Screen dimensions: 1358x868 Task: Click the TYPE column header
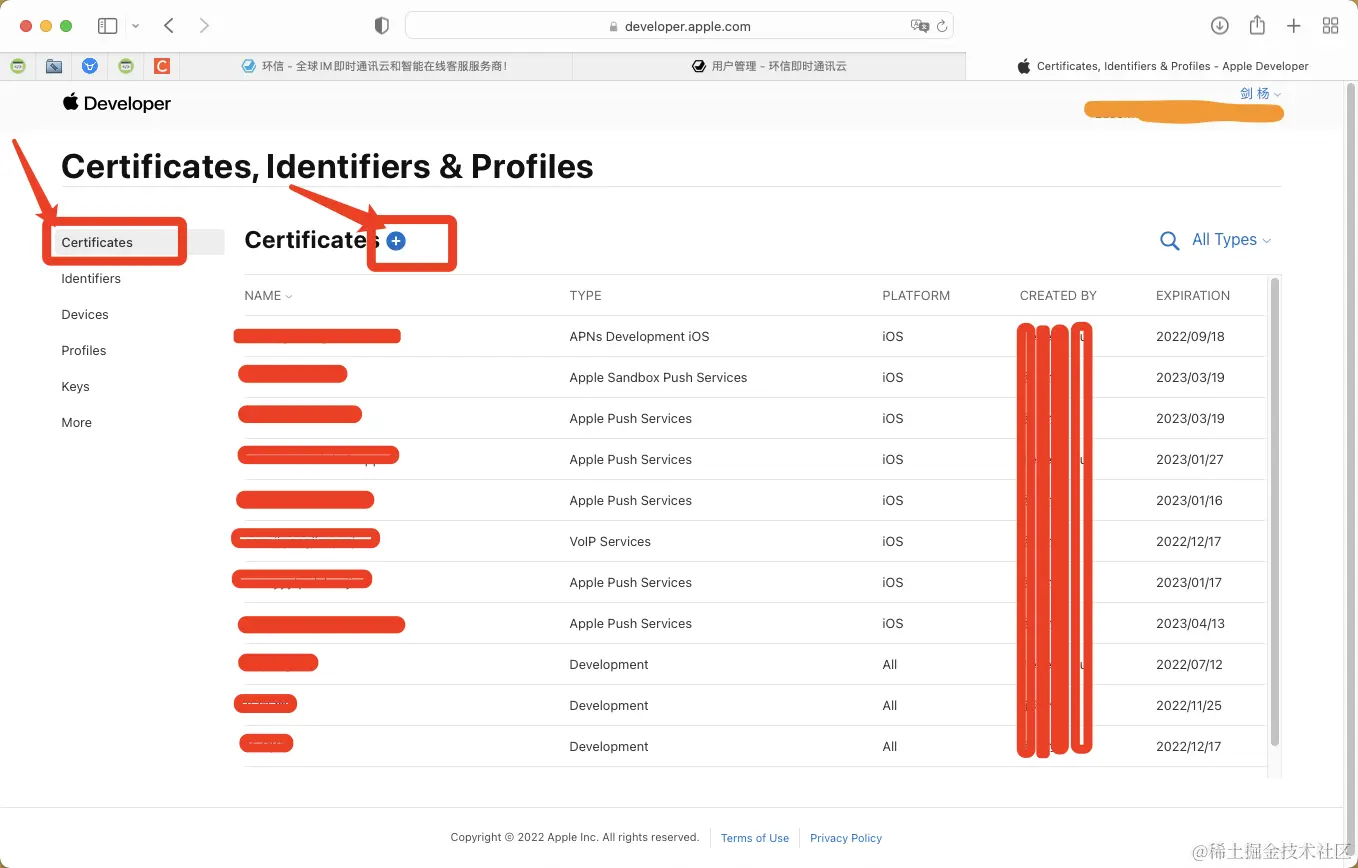(585, 295)
